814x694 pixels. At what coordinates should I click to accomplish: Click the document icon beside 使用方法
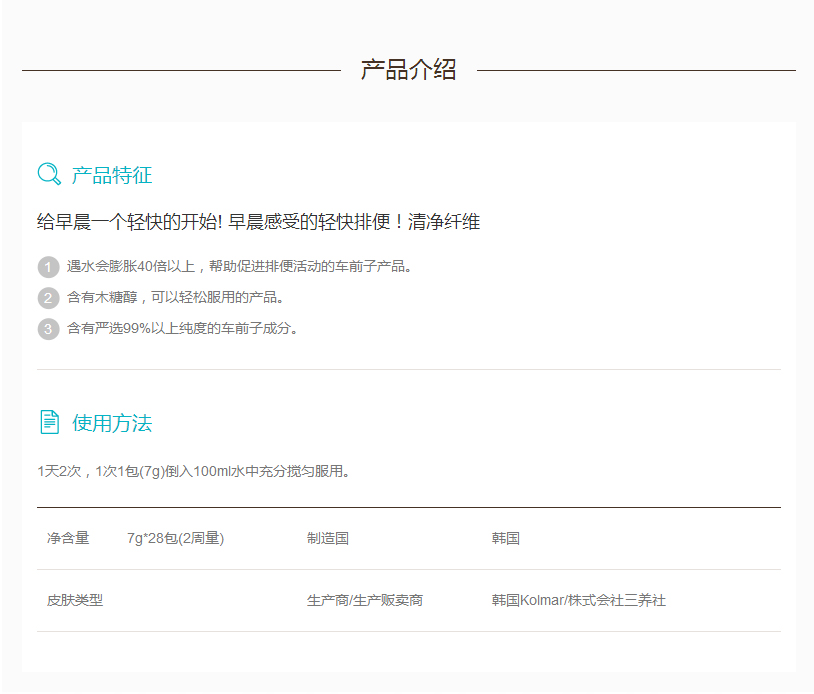(49, 422)
